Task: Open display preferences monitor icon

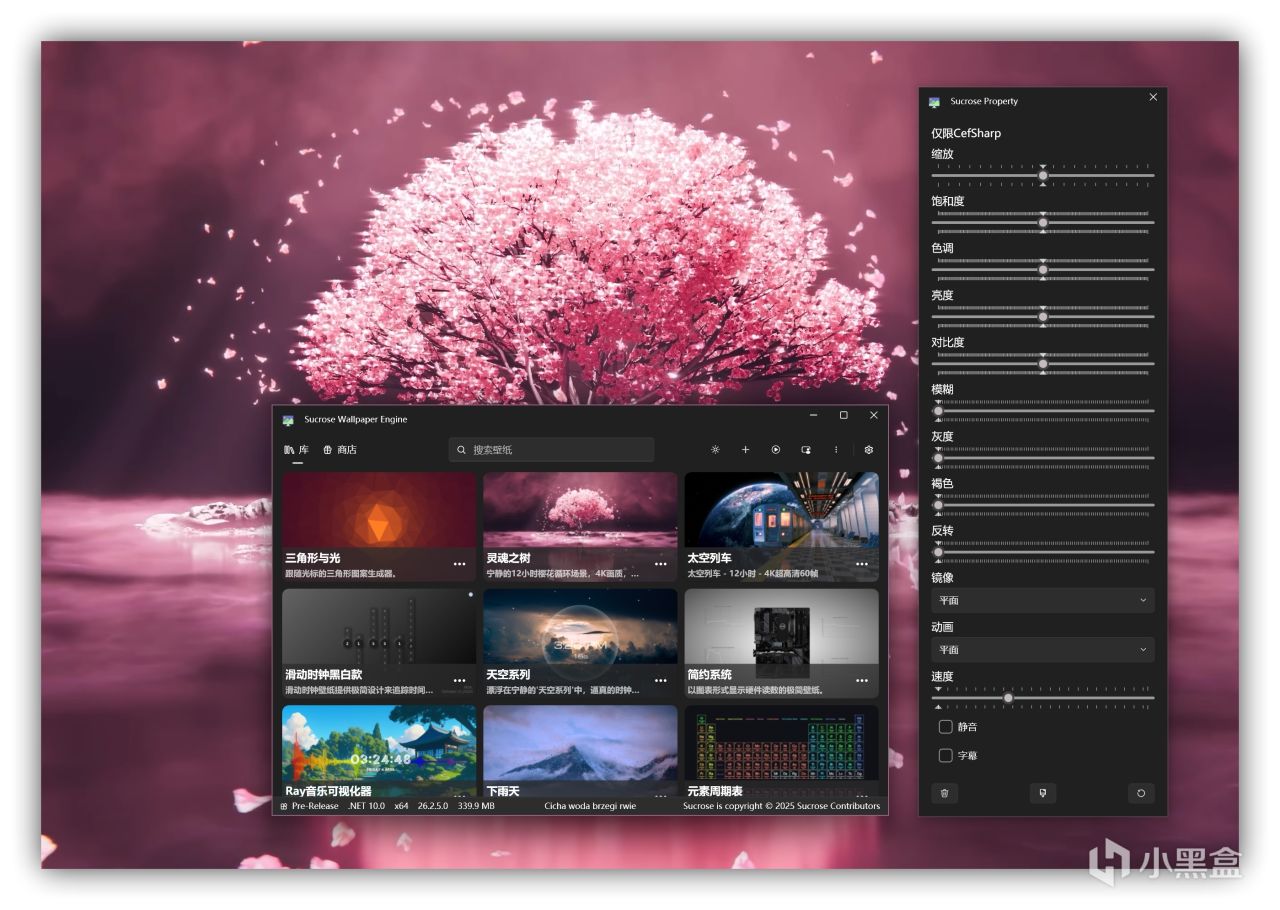Action: point(806,450)
